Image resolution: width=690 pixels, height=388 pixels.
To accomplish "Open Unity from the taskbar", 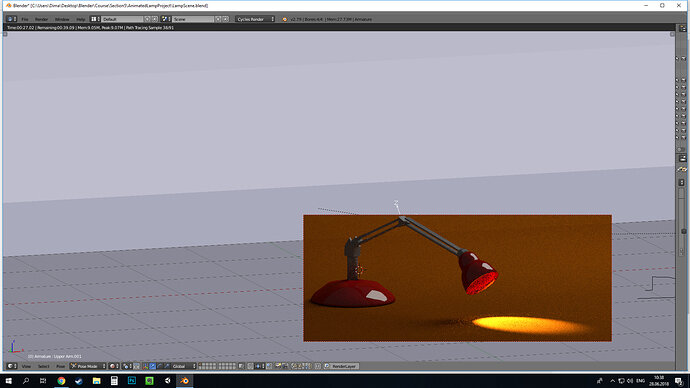I will pos(167,381).
